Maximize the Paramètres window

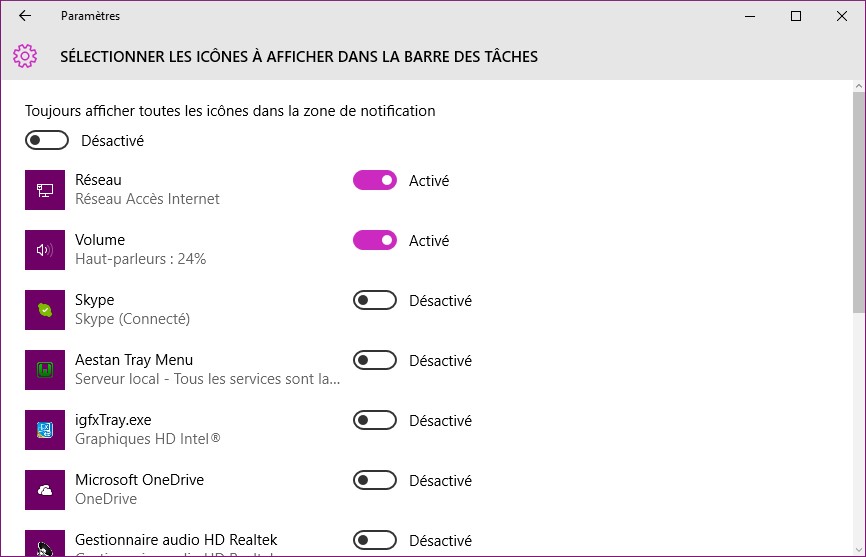[x=796, y=16]
